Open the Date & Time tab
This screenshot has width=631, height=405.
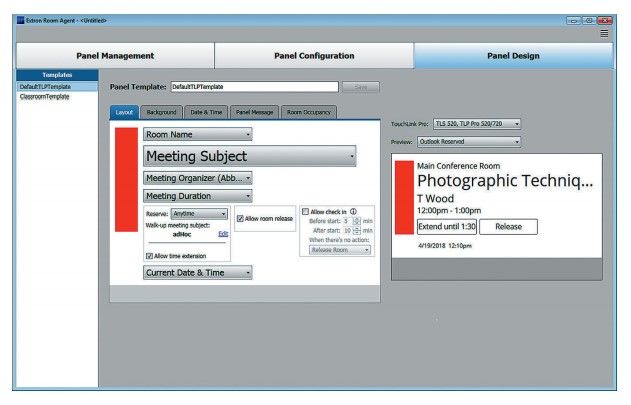point(206,112)
